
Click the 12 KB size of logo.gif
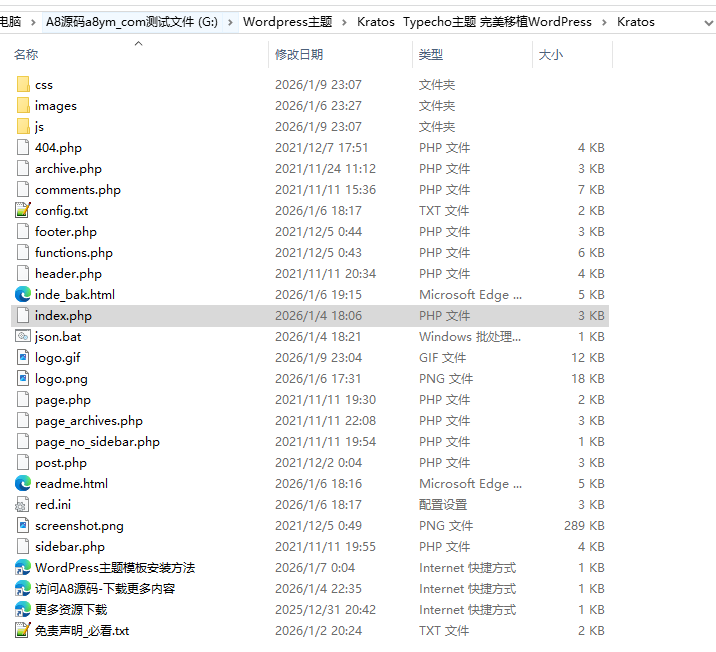coord(588,358)
